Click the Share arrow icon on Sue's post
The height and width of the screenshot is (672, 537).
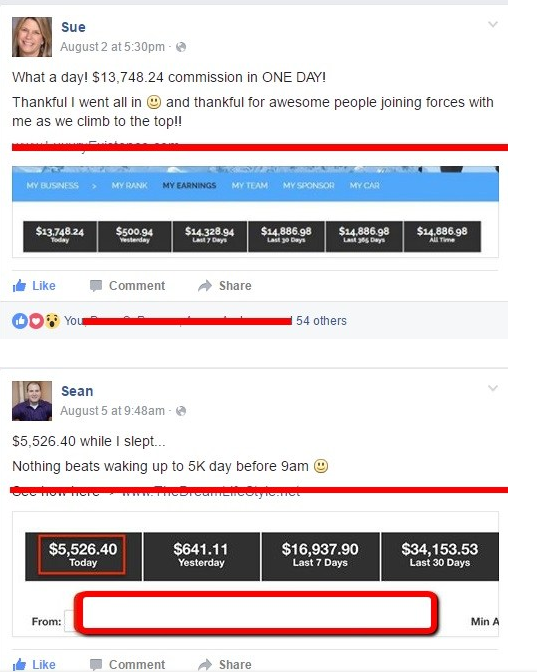[x=205, y=285]
